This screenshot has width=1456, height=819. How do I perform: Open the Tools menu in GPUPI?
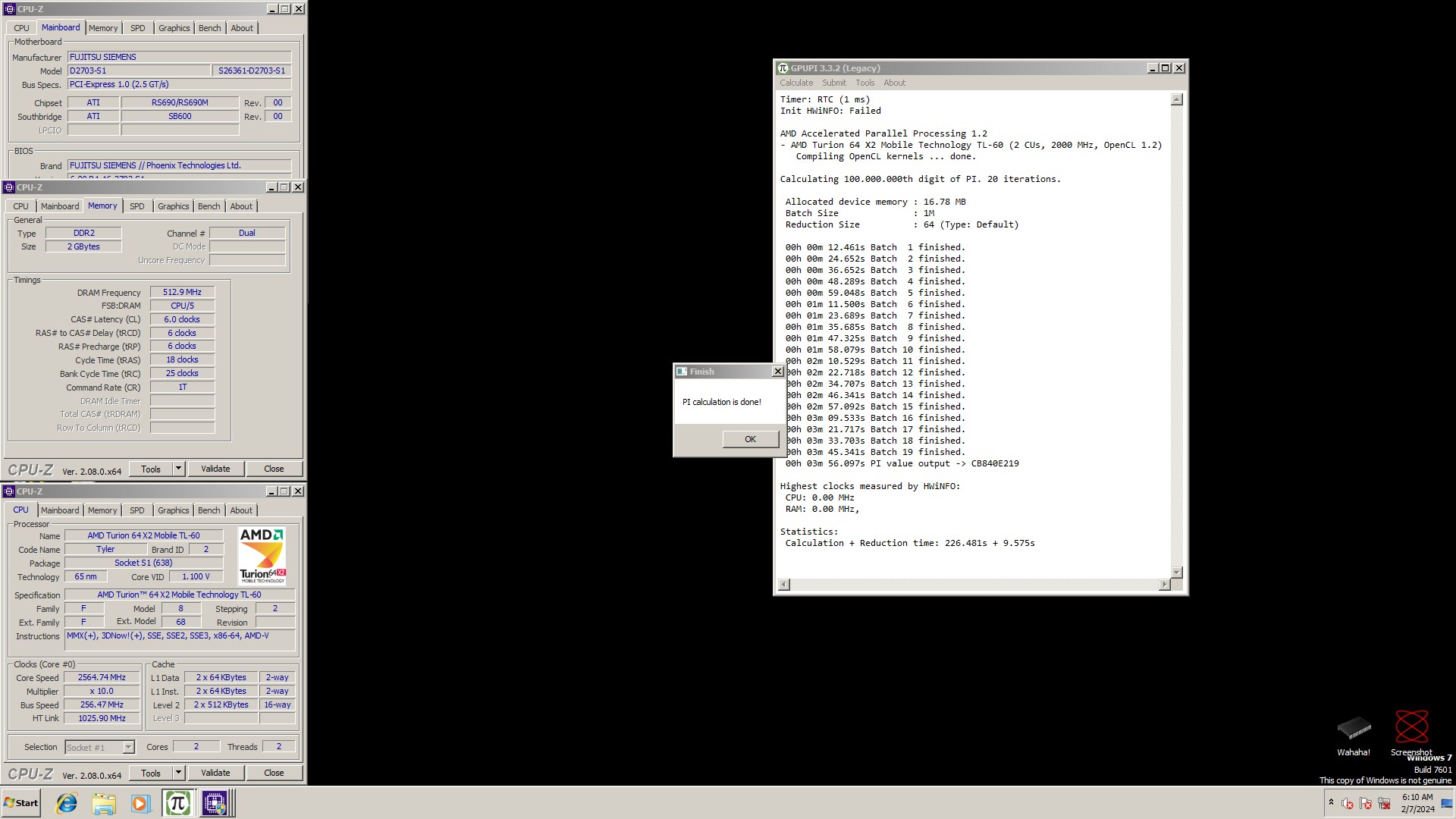tap(865, 83)
